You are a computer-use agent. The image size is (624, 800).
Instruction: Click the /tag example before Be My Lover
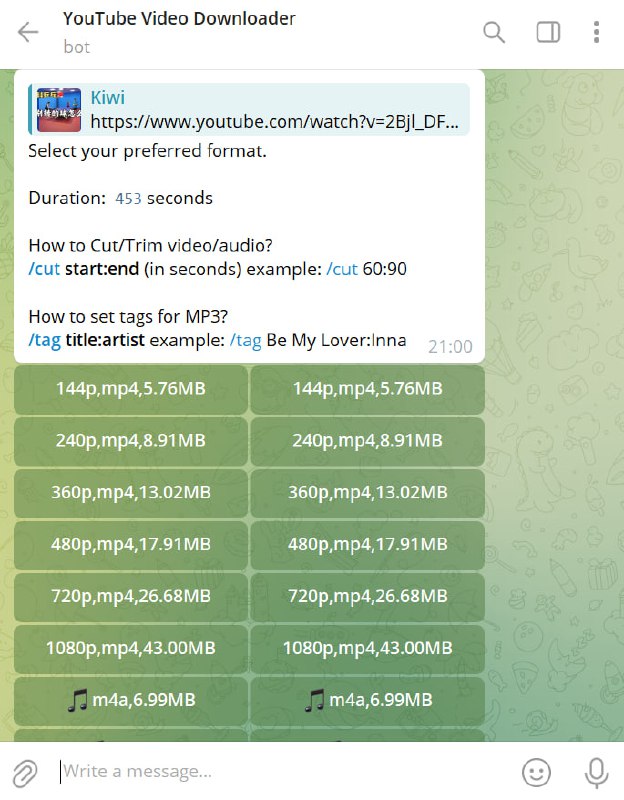[245, 341]
